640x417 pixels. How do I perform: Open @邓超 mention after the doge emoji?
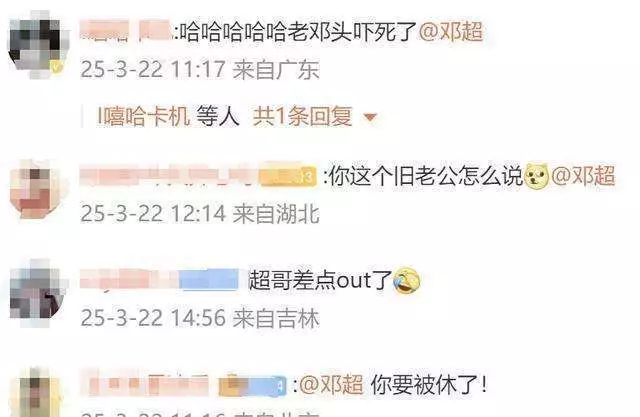click(583, 175)
